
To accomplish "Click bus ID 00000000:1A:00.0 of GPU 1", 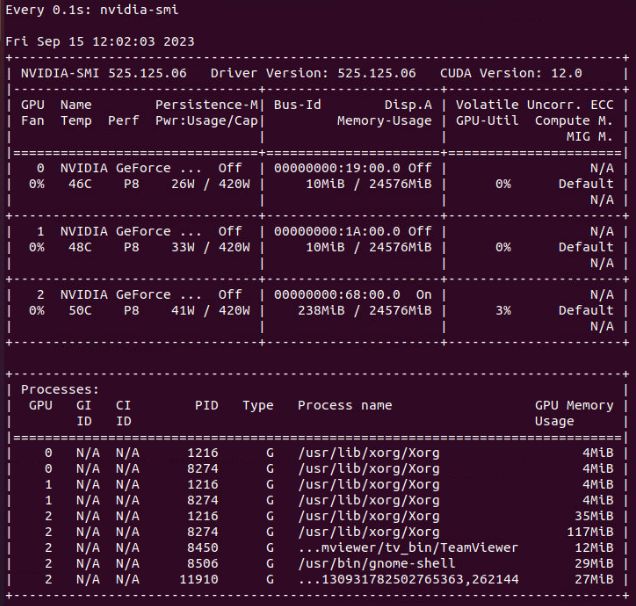I will [x=337, y=231].
